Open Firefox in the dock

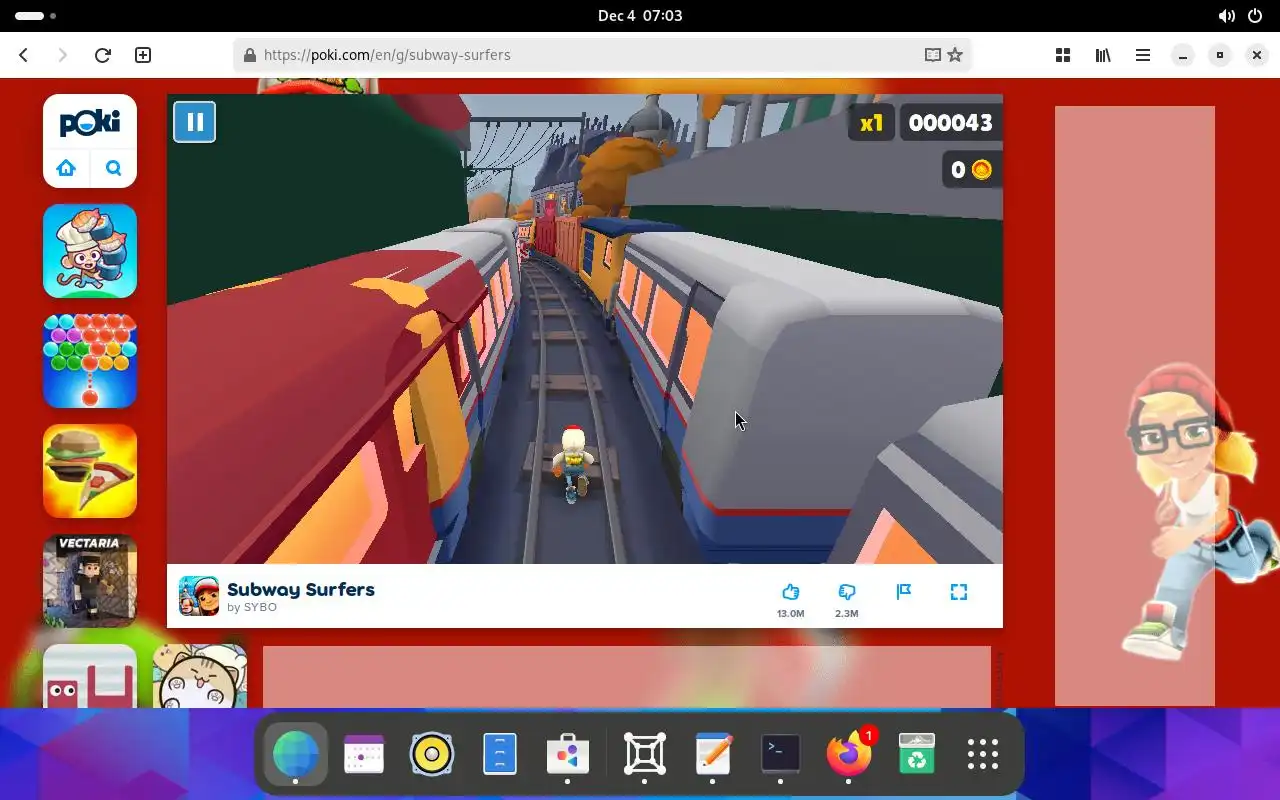tap(849, 754)
